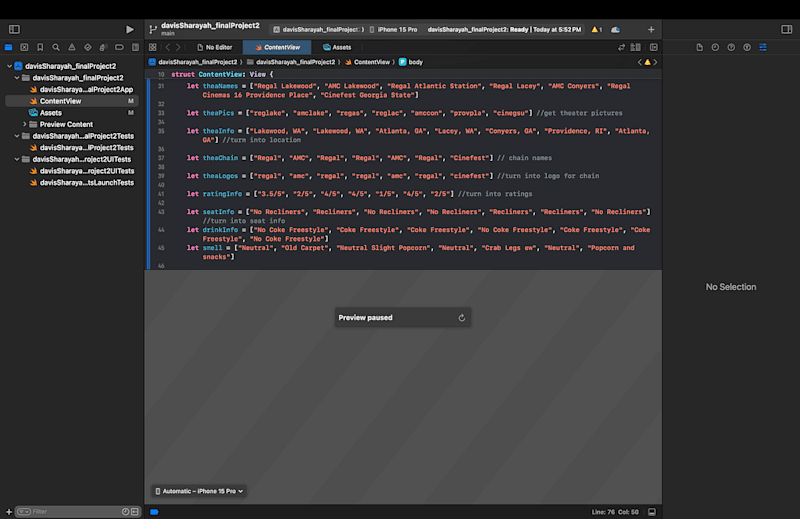800x519 pixels.
Task: Show only source-controlled files filter
Action: tap(135, 512)
